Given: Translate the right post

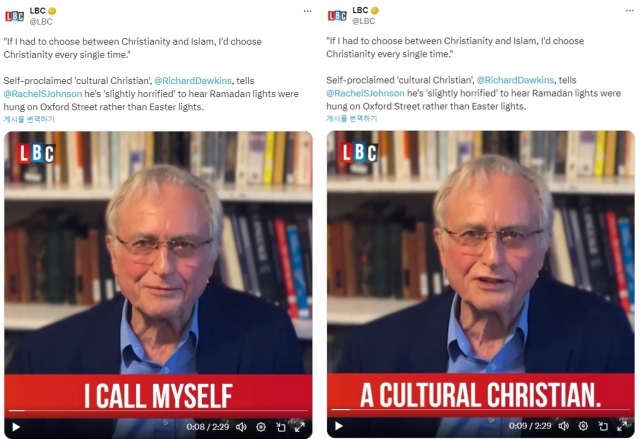Looking at the screenshot, I should point(351,118).
